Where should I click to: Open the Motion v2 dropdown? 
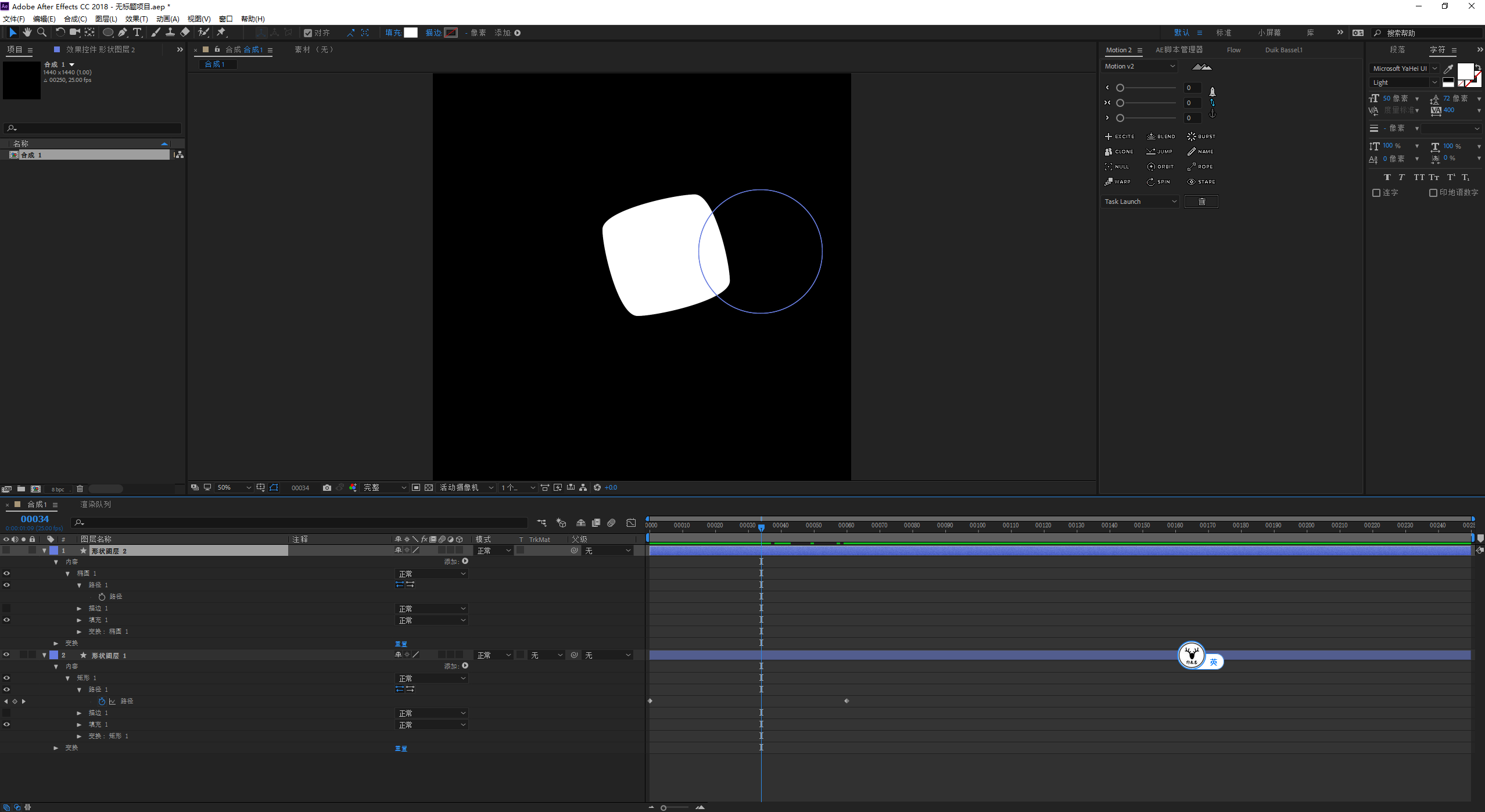pos(1139,66)
